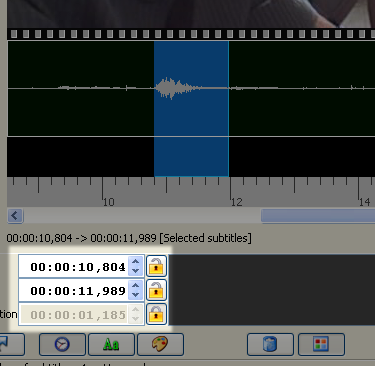The height and width of the screenshot is (366, 375).
Task: Click the blue arrow button at bottom-left
Action: click(x=12, y=344)
